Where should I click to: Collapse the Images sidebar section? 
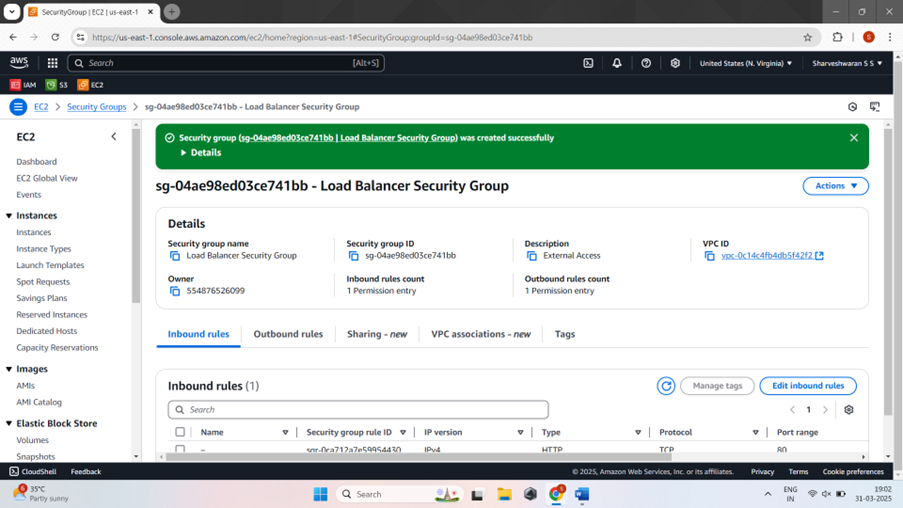(9, 369)
